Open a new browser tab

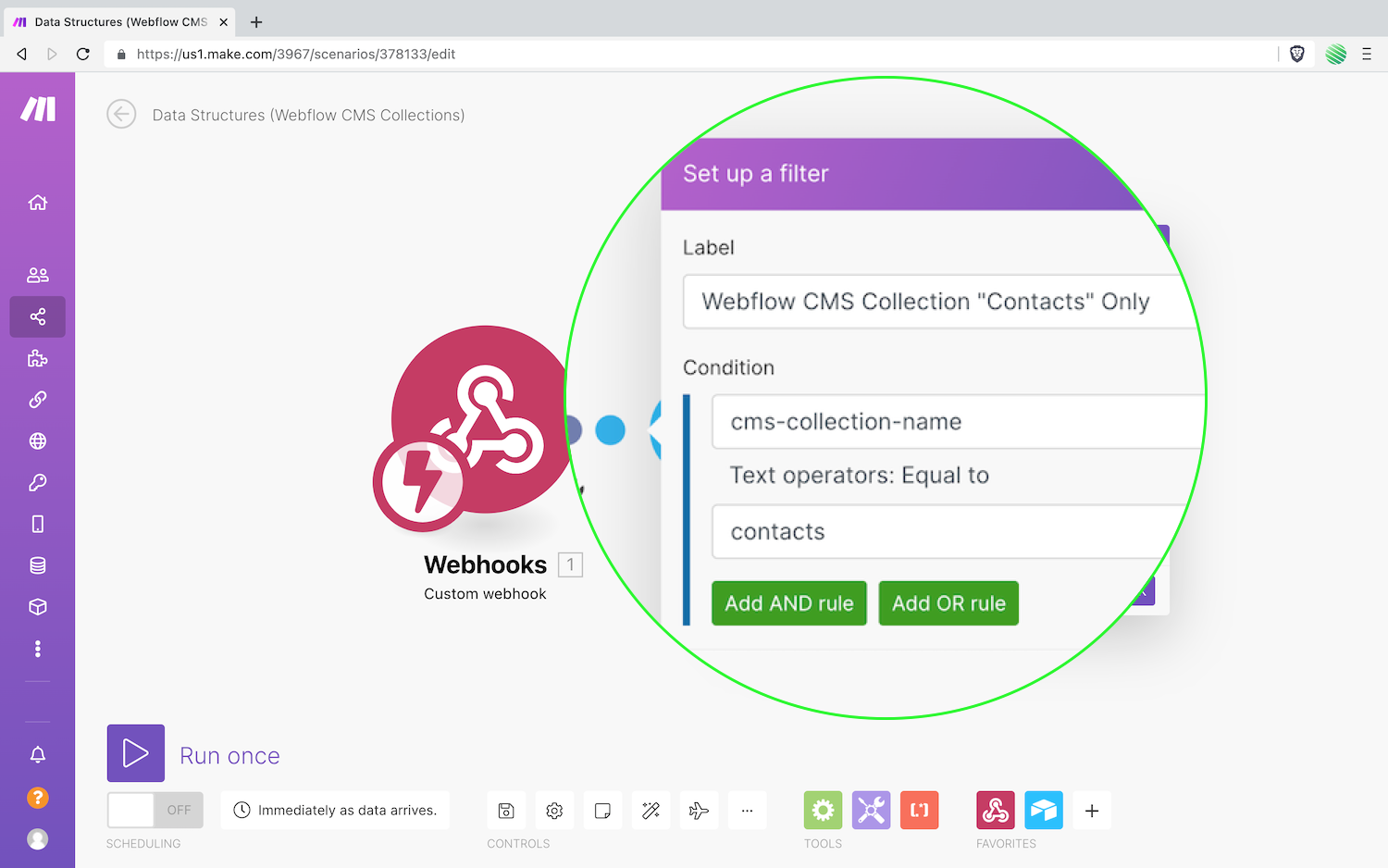(256, 22)
